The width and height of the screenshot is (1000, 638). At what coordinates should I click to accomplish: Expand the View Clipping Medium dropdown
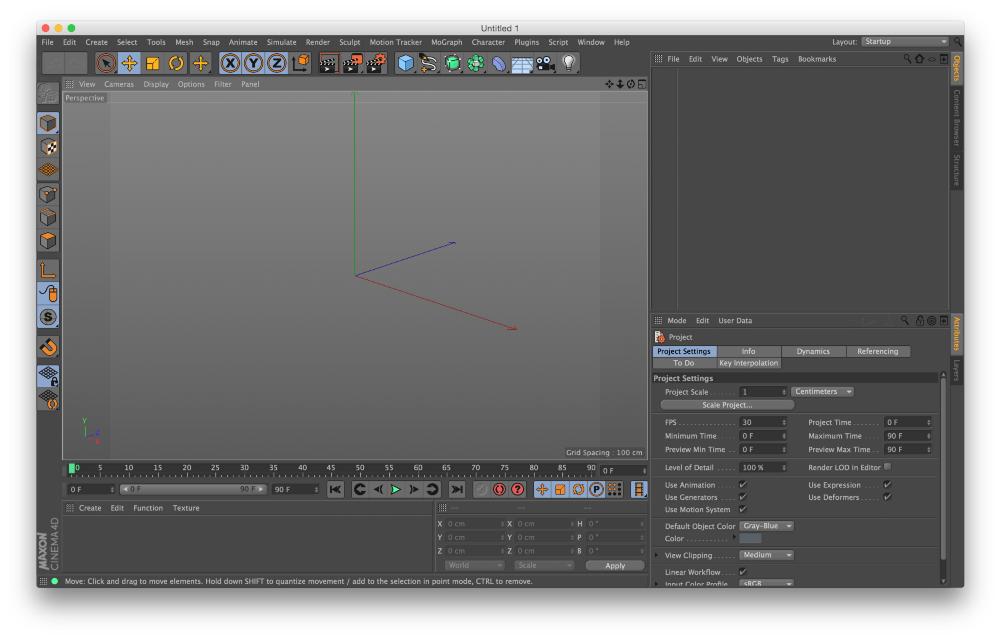[767, 555]
